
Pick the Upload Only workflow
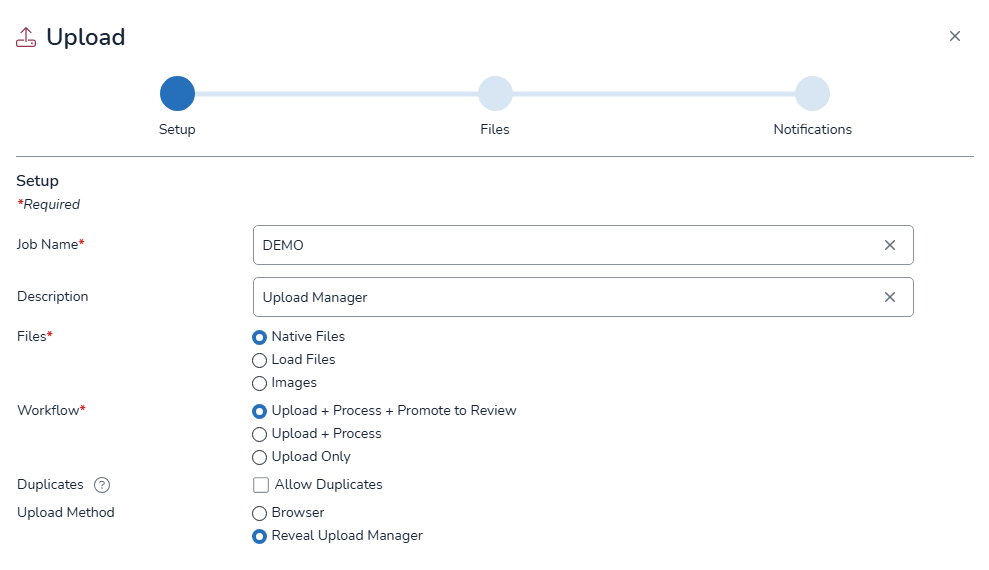260,457
